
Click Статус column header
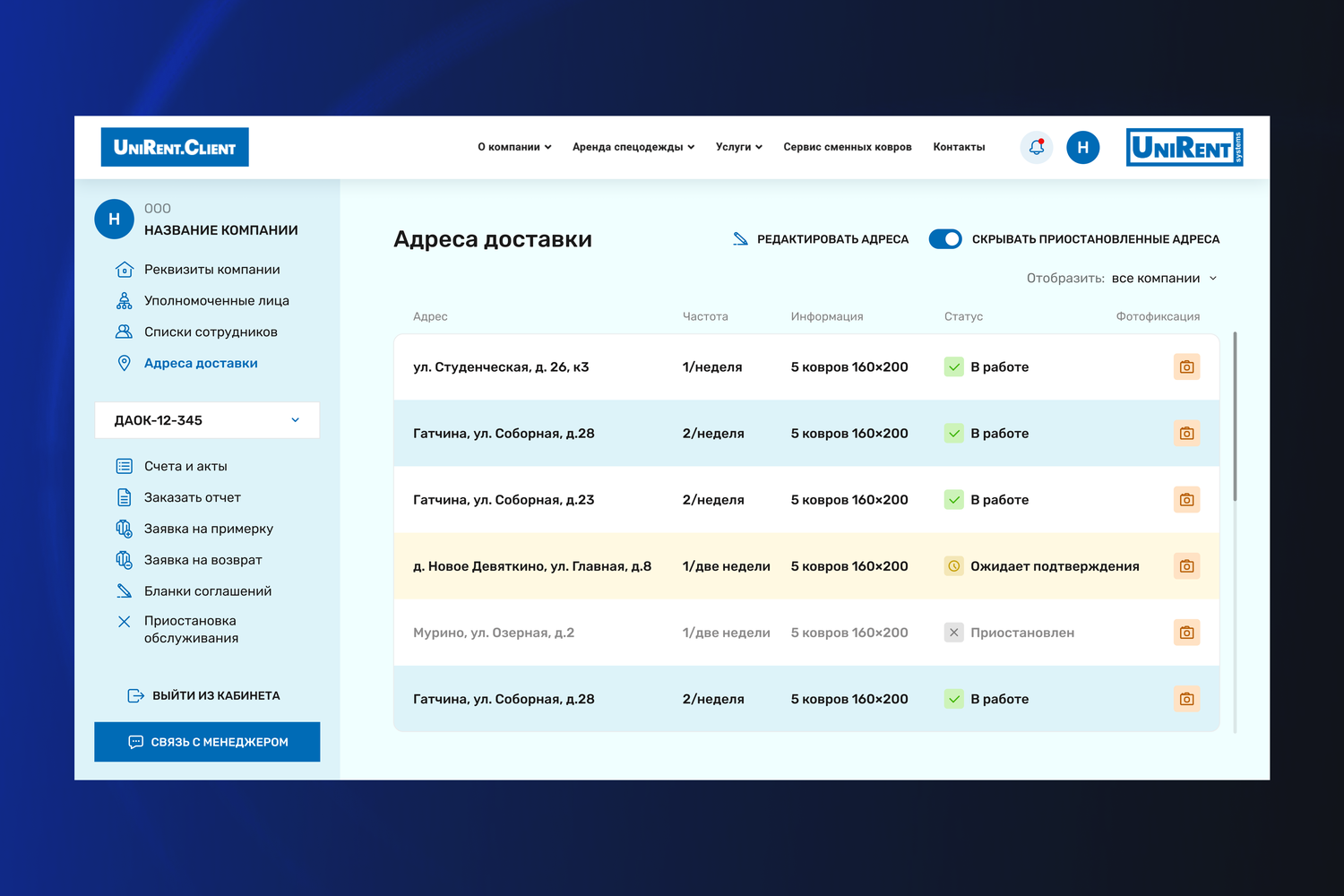tap(963, 316)
